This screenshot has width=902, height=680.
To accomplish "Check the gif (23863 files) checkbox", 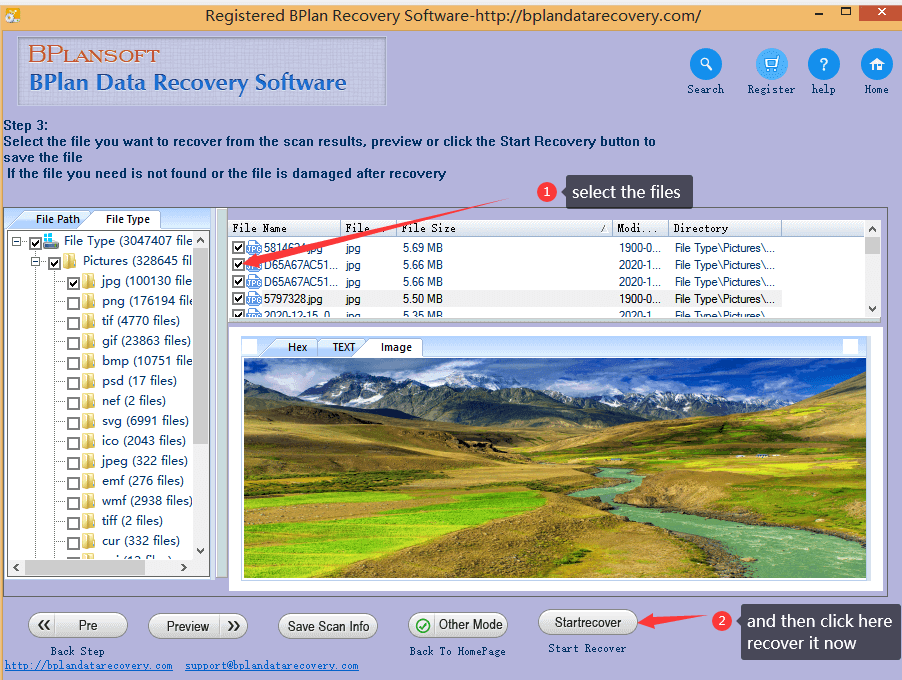I will point(73,343).
